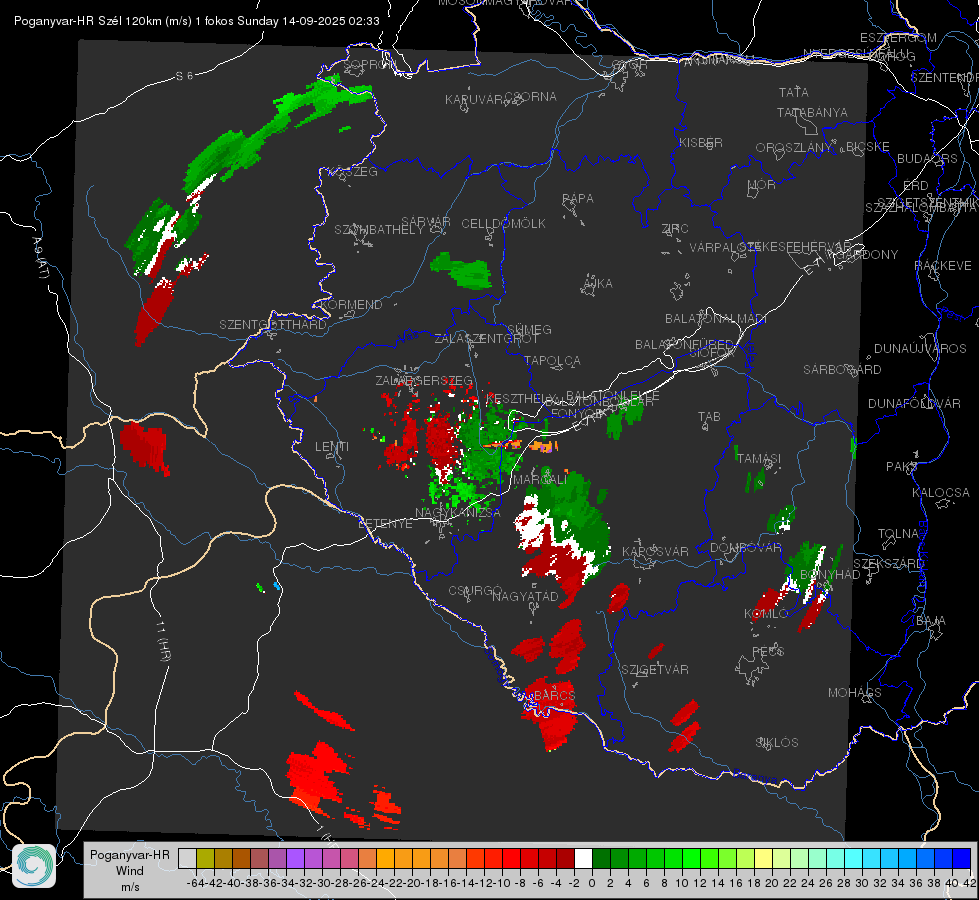Click the CSURGÓ label
Viewport: 979px width, 900px height.
click(475, 590)
